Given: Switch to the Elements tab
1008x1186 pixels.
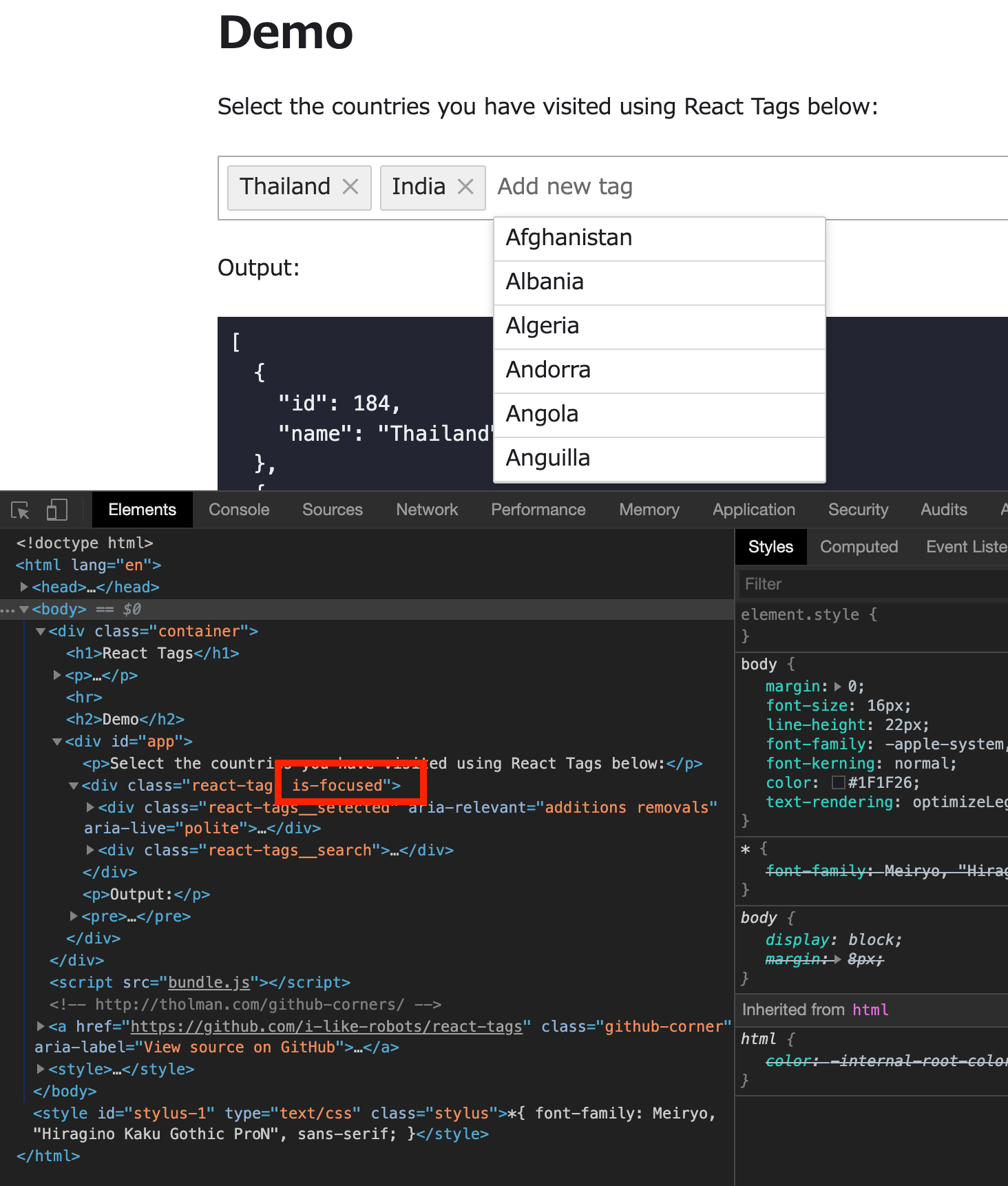Looking at the screenshot, I should pyautogui.click(x=142, y=510).
